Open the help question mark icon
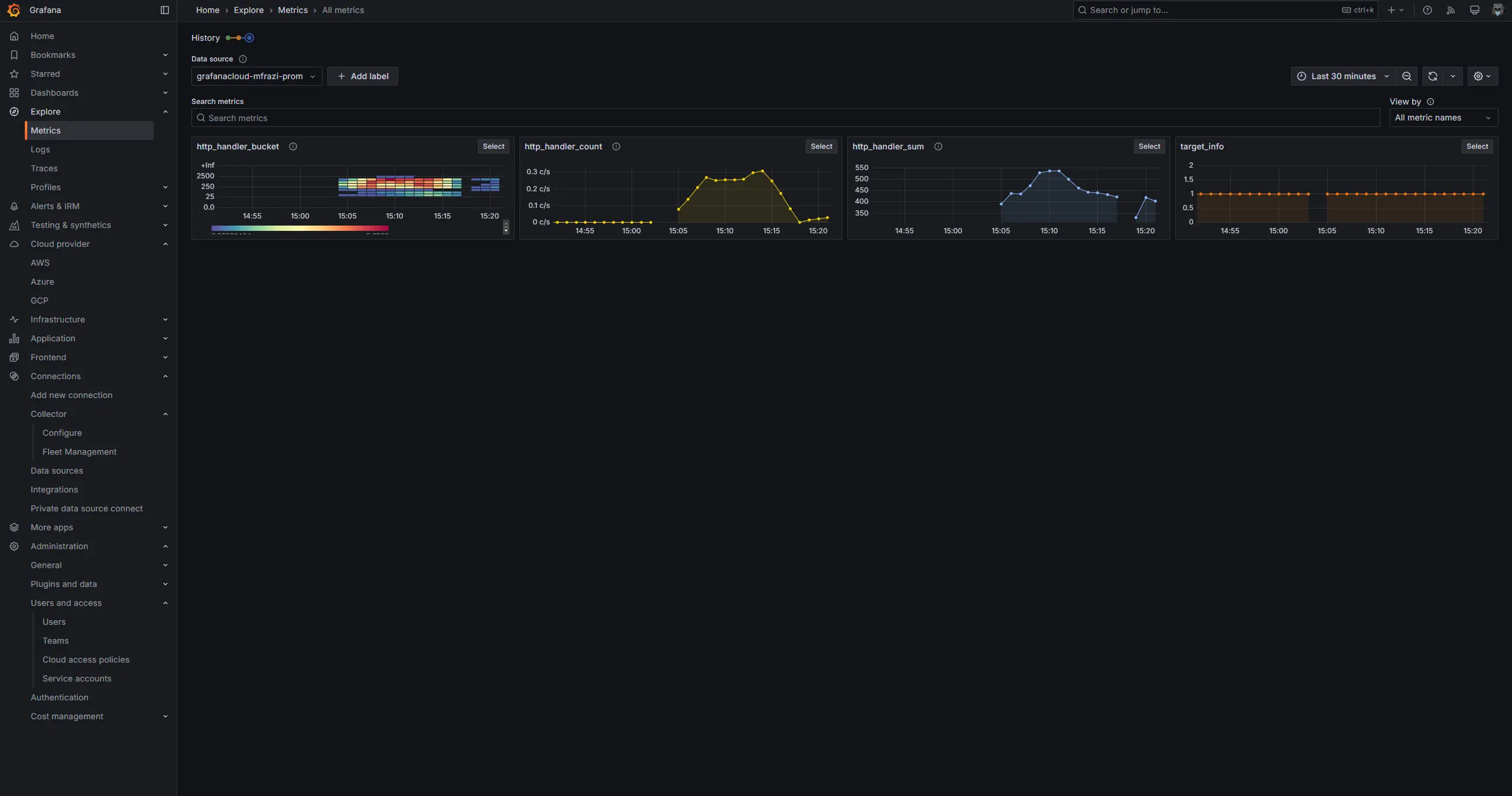Image resolution: width=1512 pixels, height=796 pixels. pyautogui.click(x=1428, y=10)
